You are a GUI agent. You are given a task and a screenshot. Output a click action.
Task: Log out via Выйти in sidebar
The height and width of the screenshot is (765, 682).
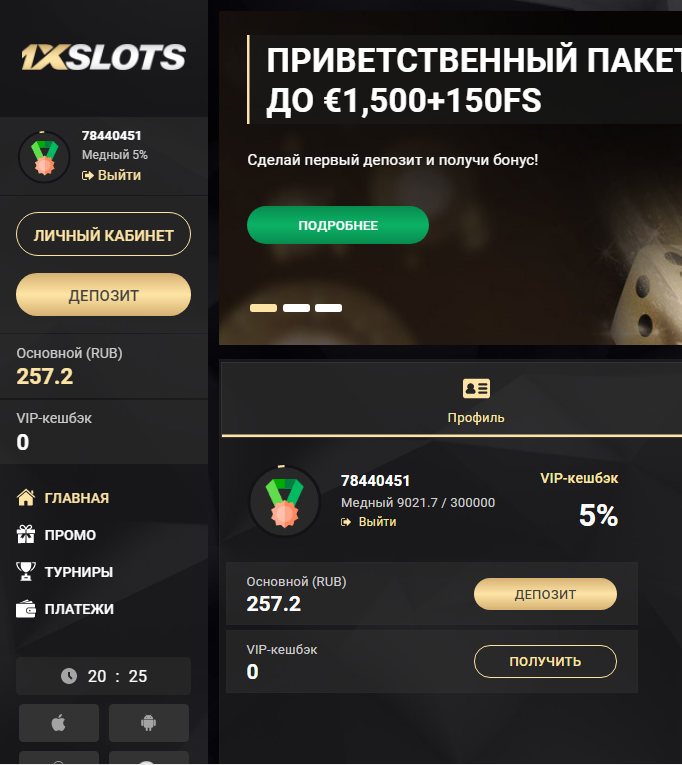click(112, 175)
